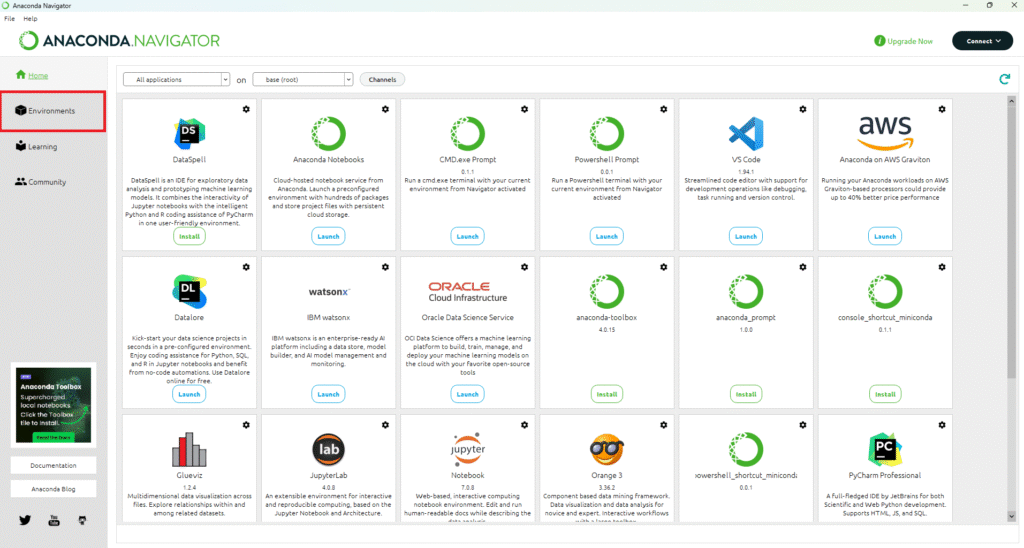Viewport: 1024px width, 548px height.
Task: Launch Datalore
Action: pos(189,395)
